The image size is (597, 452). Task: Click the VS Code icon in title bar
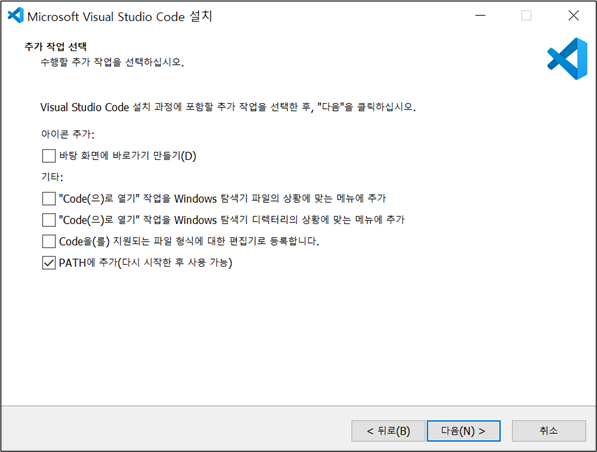[16, 16]
